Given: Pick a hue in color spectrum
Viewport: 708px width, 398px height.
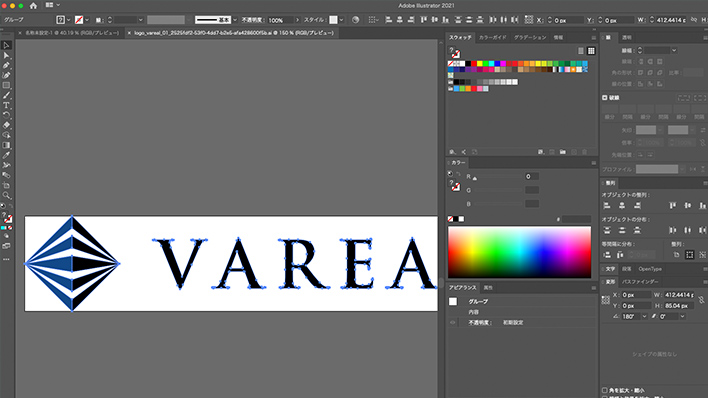Looking at the screenshot, I should click(x=519, y=252).
